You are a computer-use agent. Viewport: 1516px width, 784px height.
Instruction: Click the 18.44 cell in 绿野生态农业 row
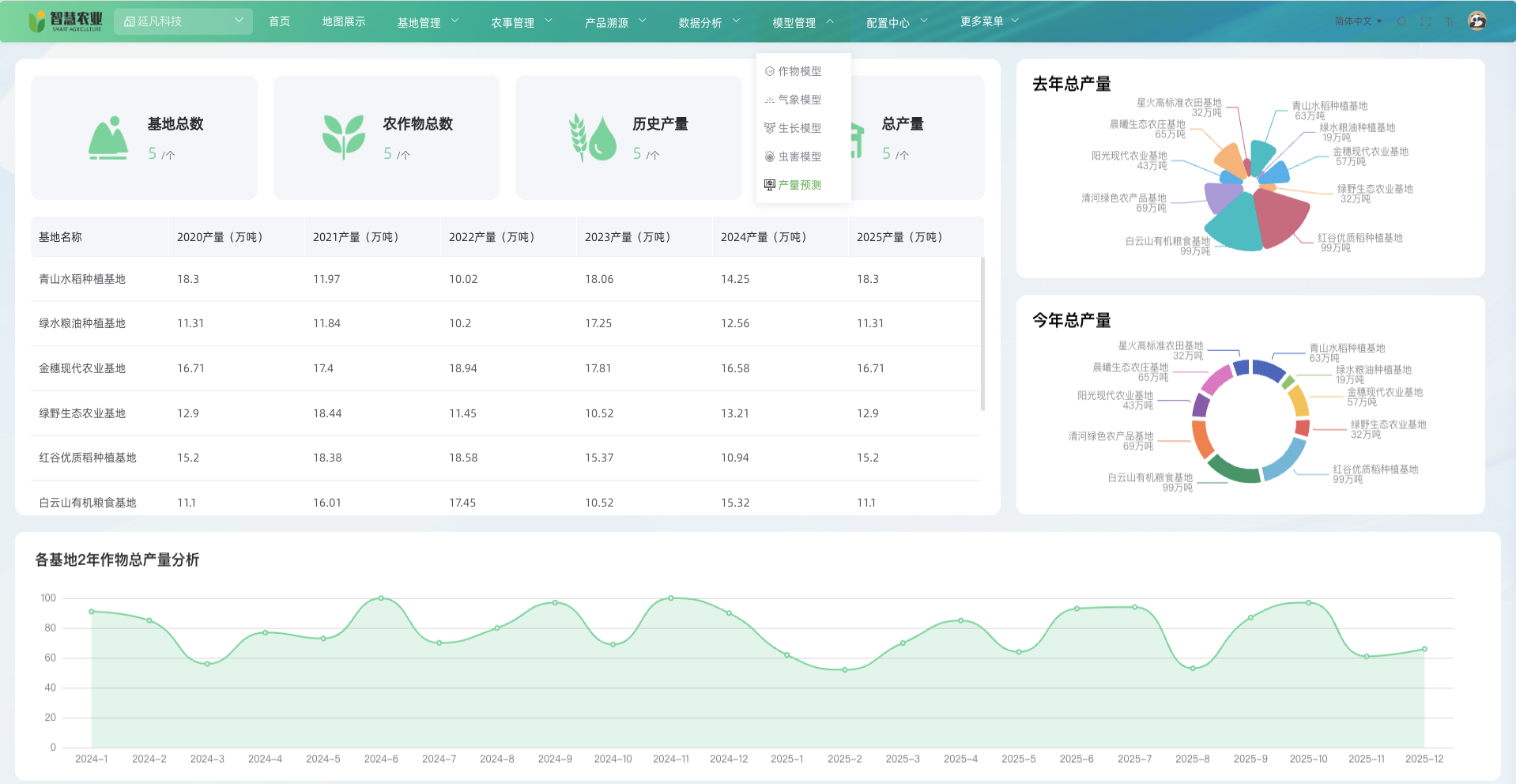327,413
